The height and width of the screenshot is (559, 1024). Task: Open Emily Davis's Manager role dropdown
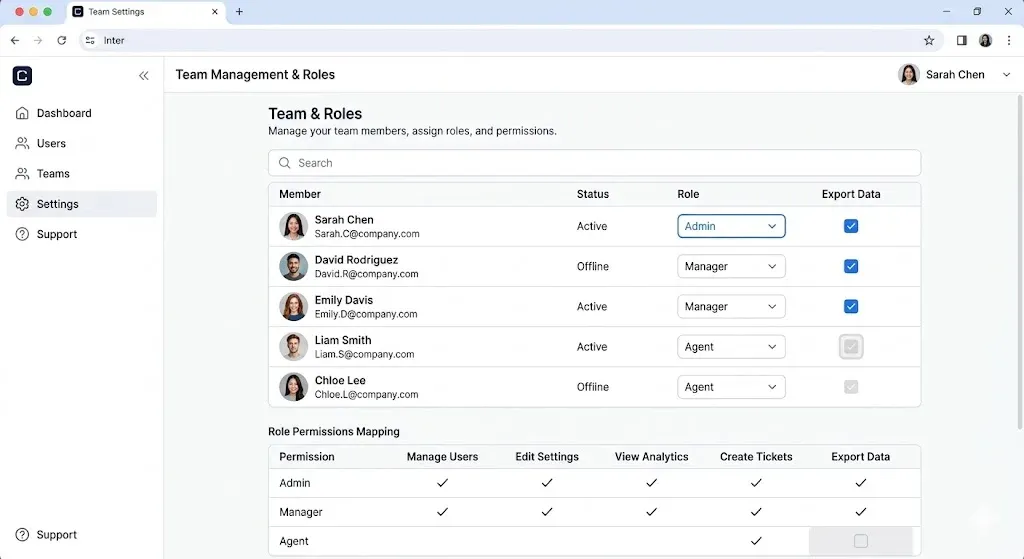coord(731,306)
